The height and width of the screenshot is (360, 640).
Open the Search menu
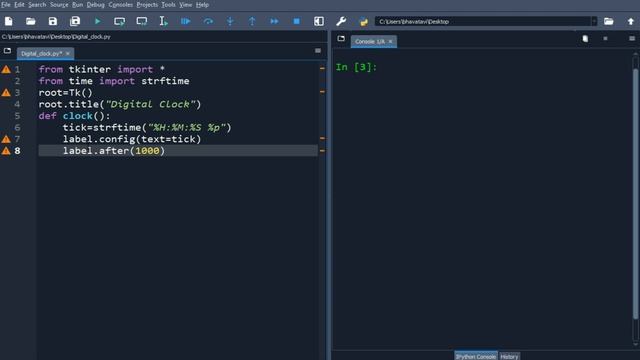coord(37,5)
